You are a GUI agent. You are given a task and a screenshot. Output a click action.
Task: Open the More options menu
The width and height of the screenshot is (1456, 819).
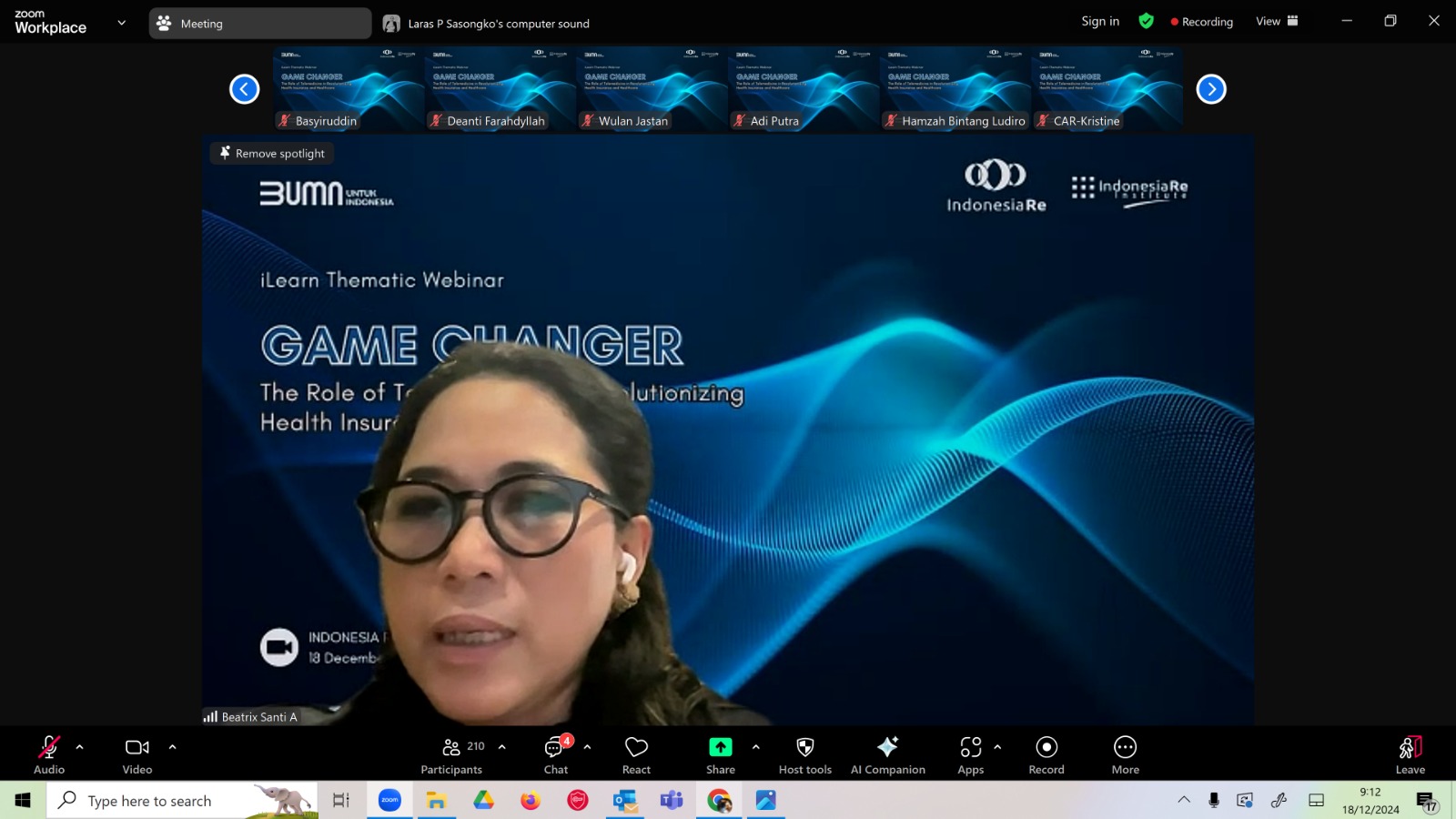tap(1126, 755)
